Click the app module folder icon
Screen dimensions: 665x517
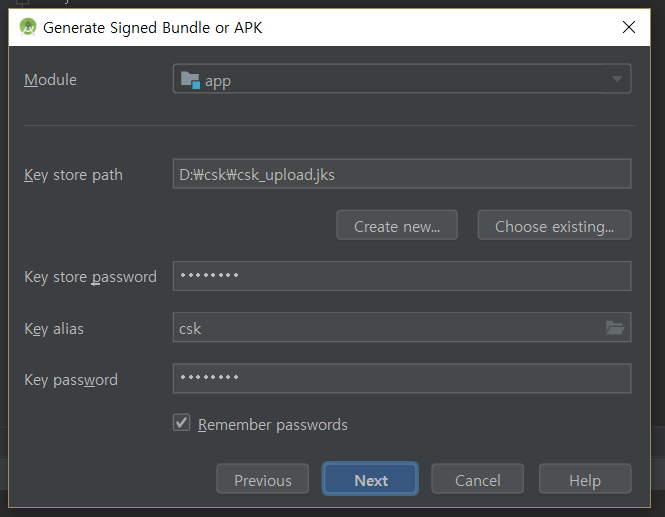[x=189, y=80]
